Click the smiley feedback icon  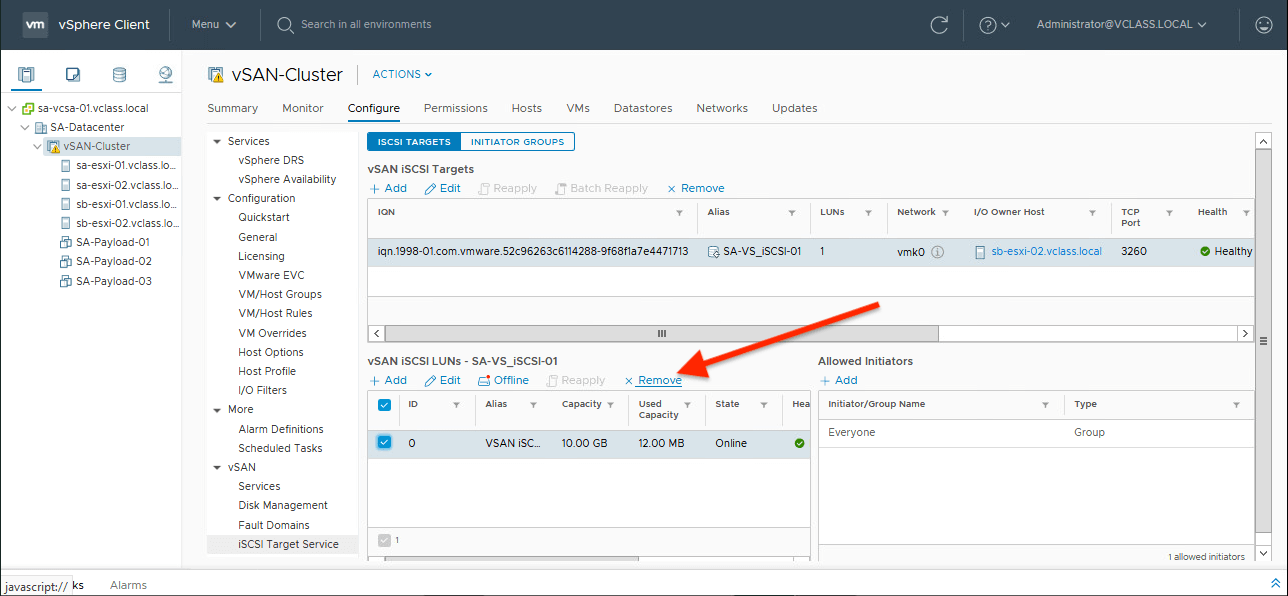coord(1262,25)
